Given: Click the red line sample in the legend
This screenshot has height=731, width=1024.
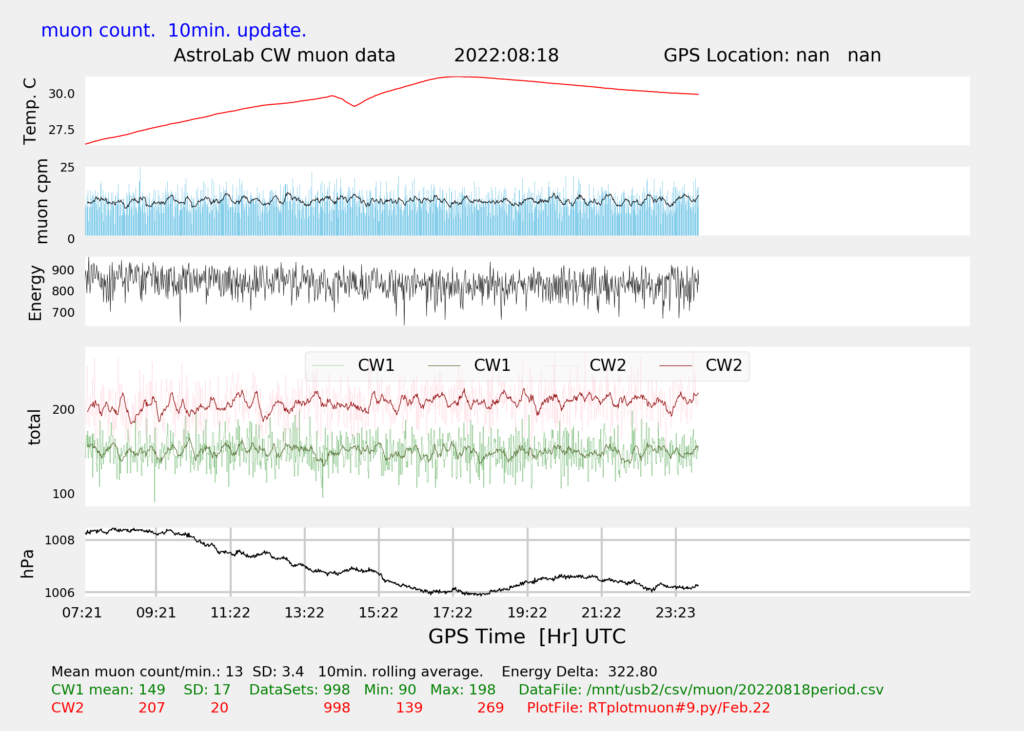Looking at the screenshot, I should pos(676,366).
